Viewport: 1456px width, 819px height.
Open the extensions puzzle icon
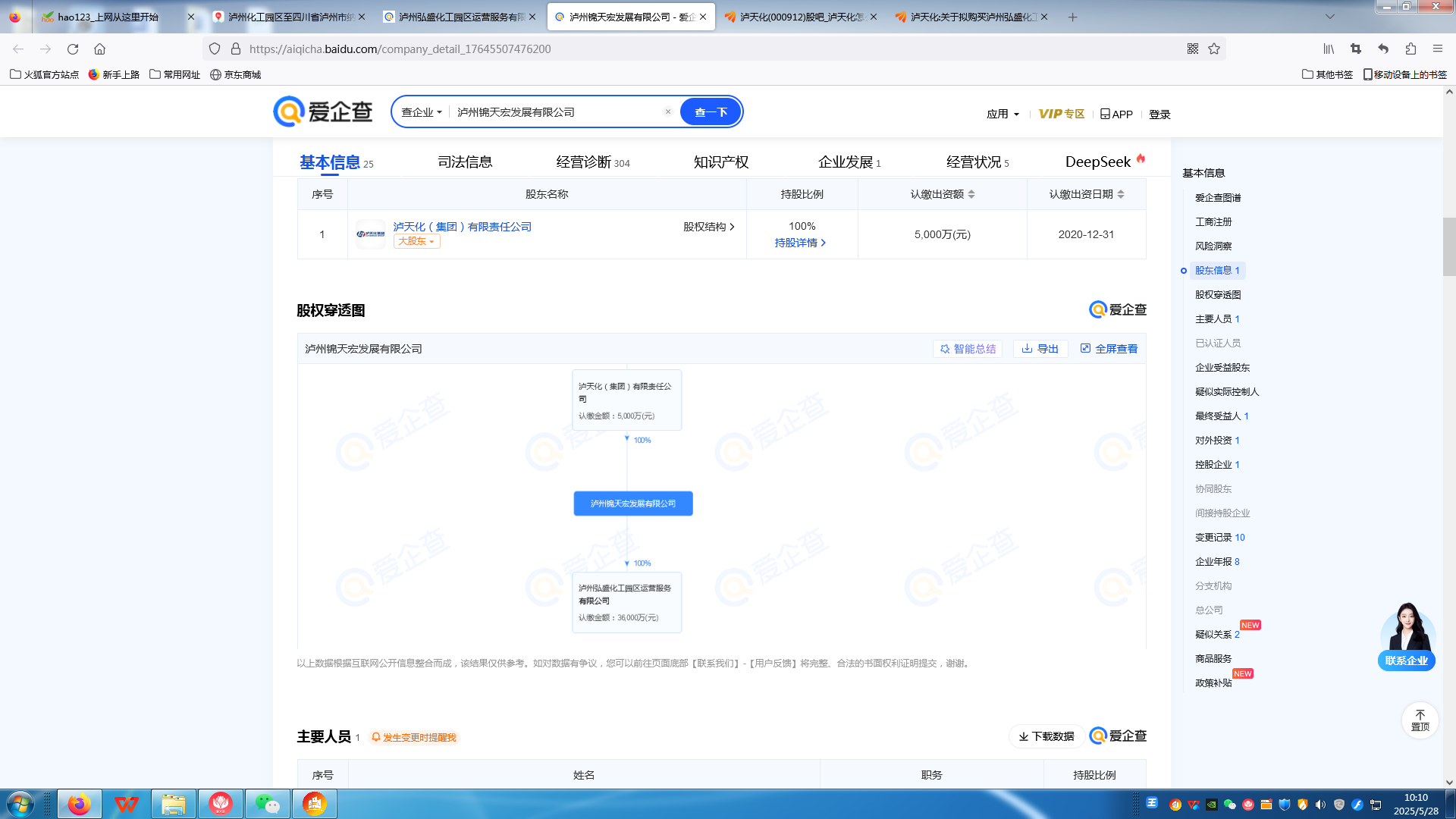pos(1410,49)
